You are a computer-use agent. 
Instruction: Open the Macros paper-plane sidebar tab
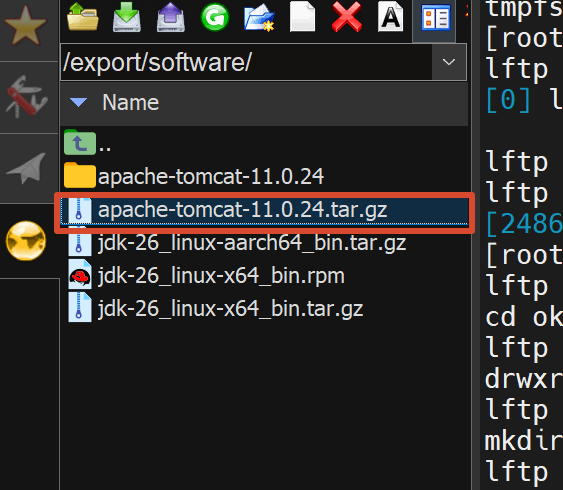click(27, 168)
